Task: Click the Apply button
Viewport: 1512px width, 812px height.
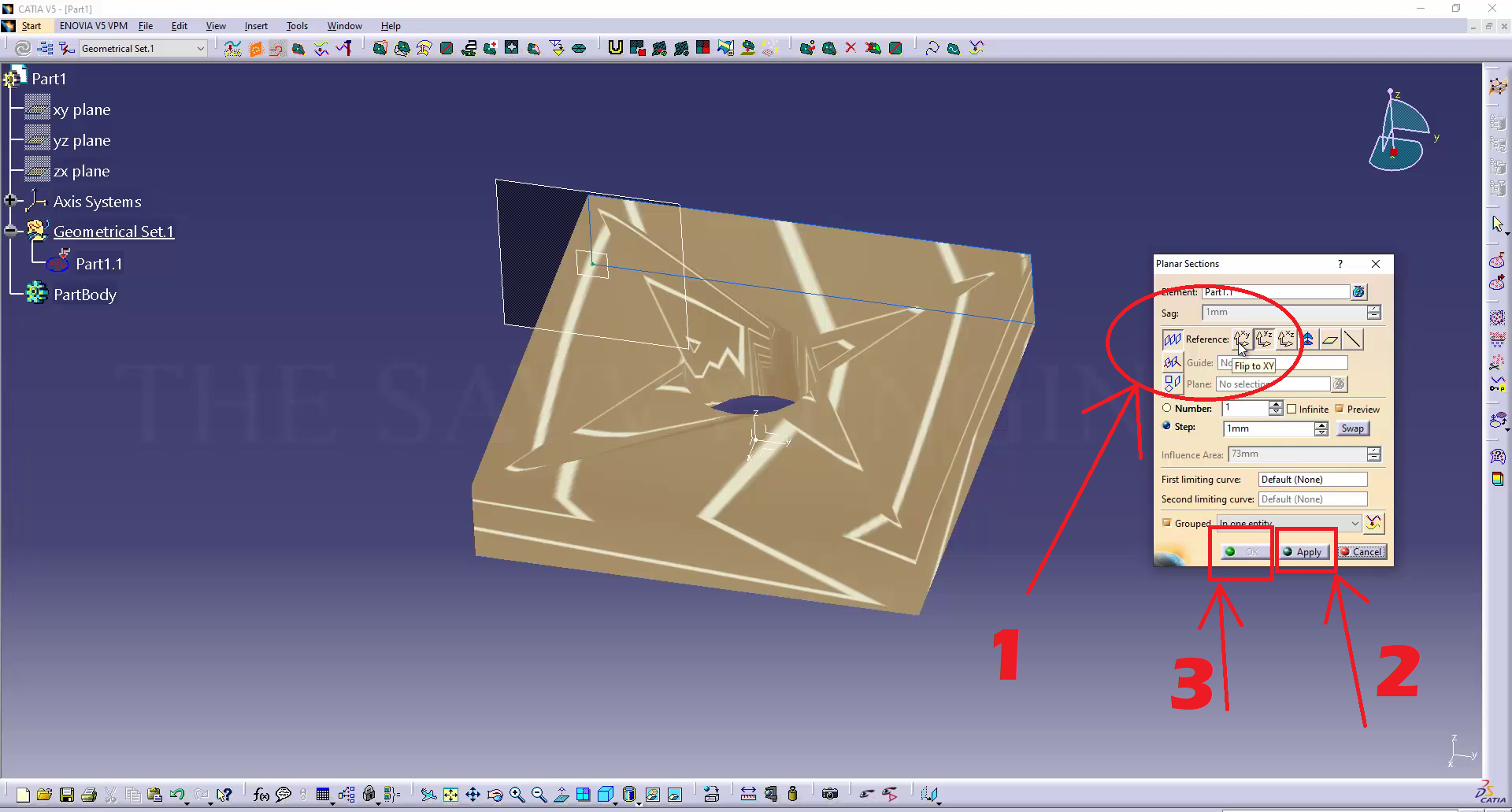Action: click(x=1303, y=552)
